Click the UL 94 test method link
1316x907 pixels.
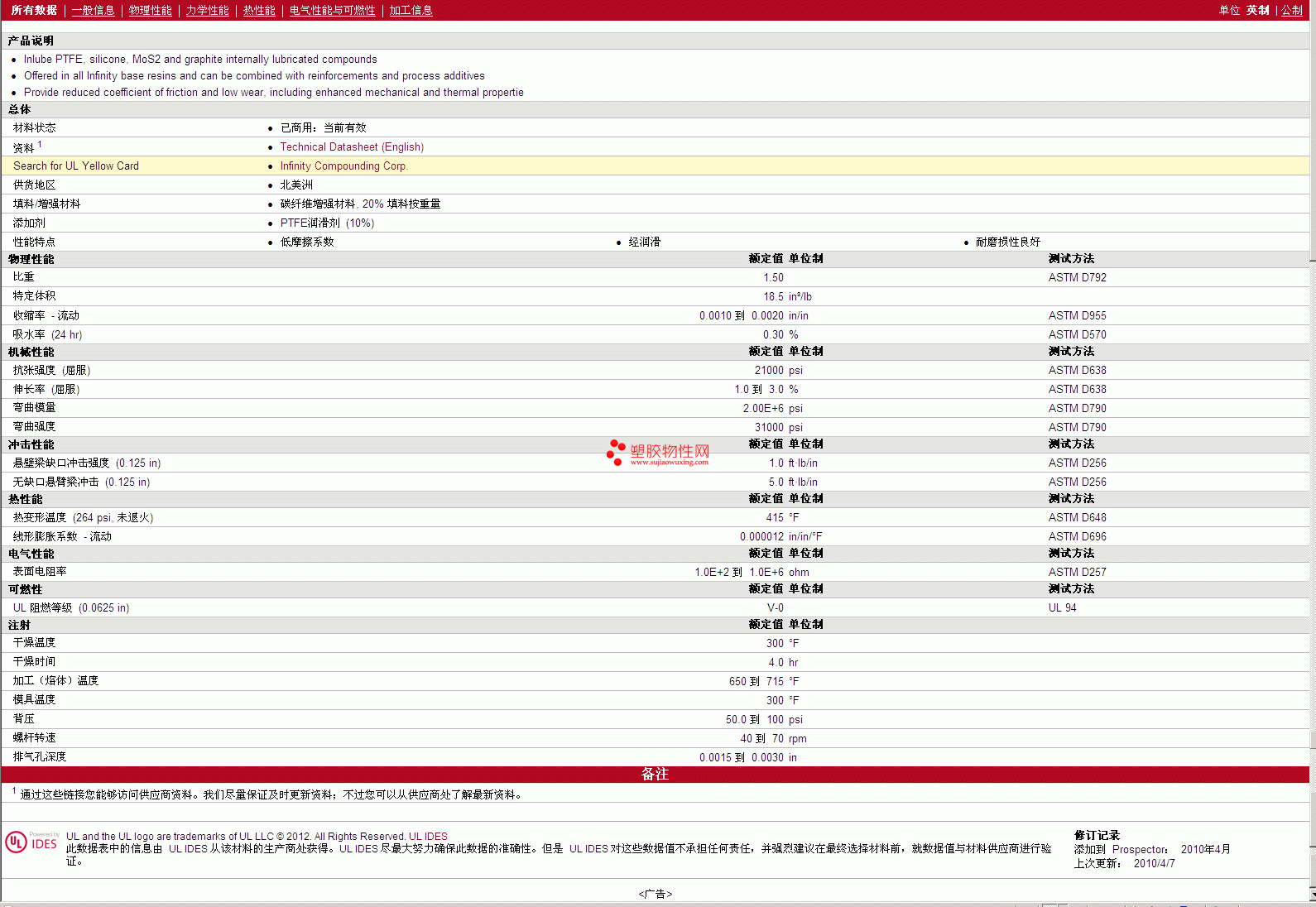tap(1062, 608)
